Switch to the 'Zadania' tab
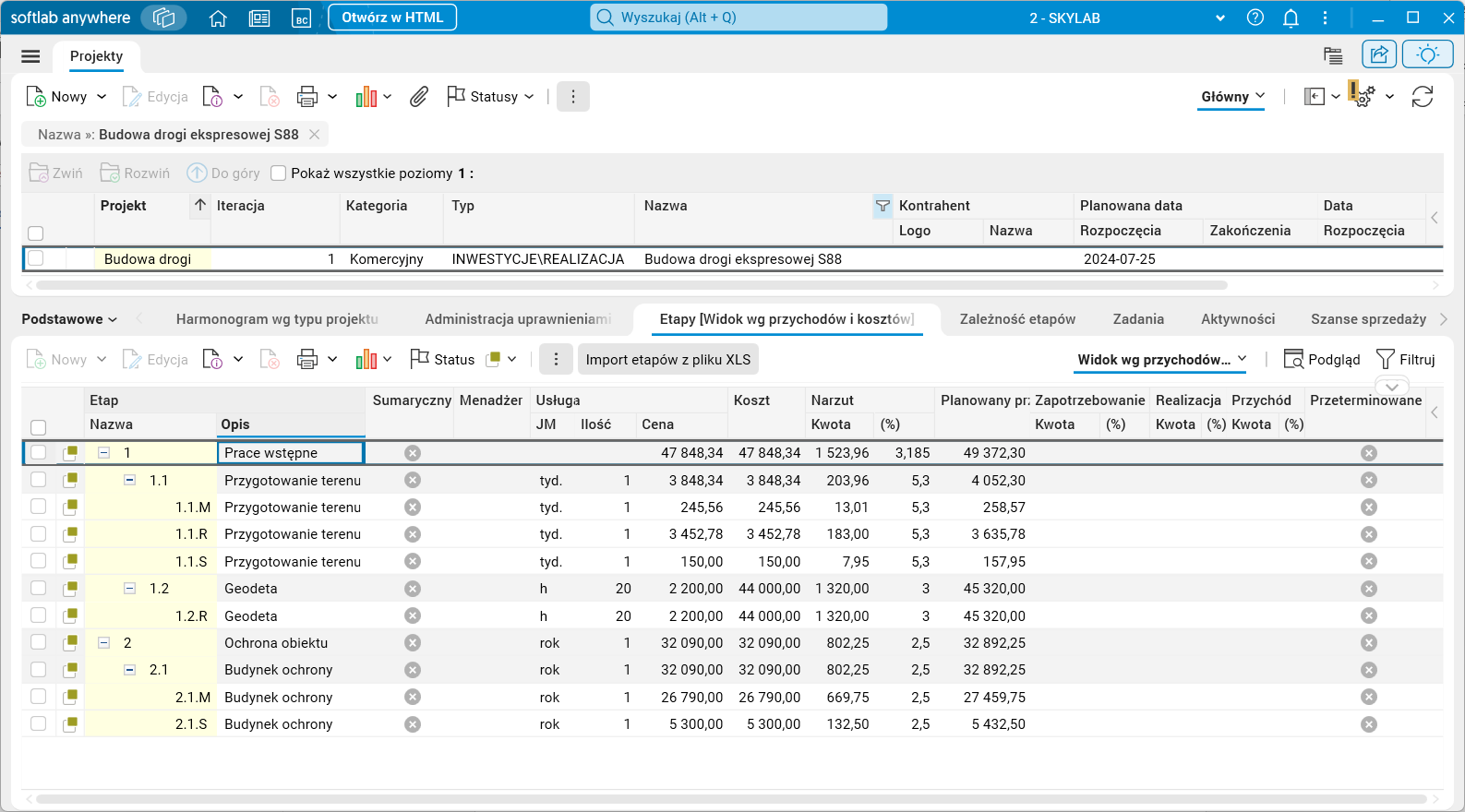1465x812 pixels. (x=1137, y=319)
